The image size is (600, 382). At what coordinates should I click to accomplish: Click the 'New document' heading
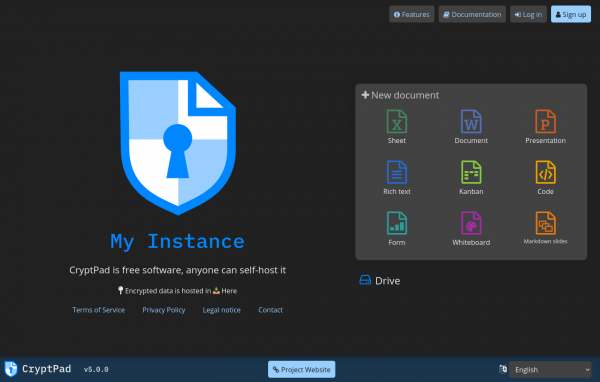coord(400,95)
